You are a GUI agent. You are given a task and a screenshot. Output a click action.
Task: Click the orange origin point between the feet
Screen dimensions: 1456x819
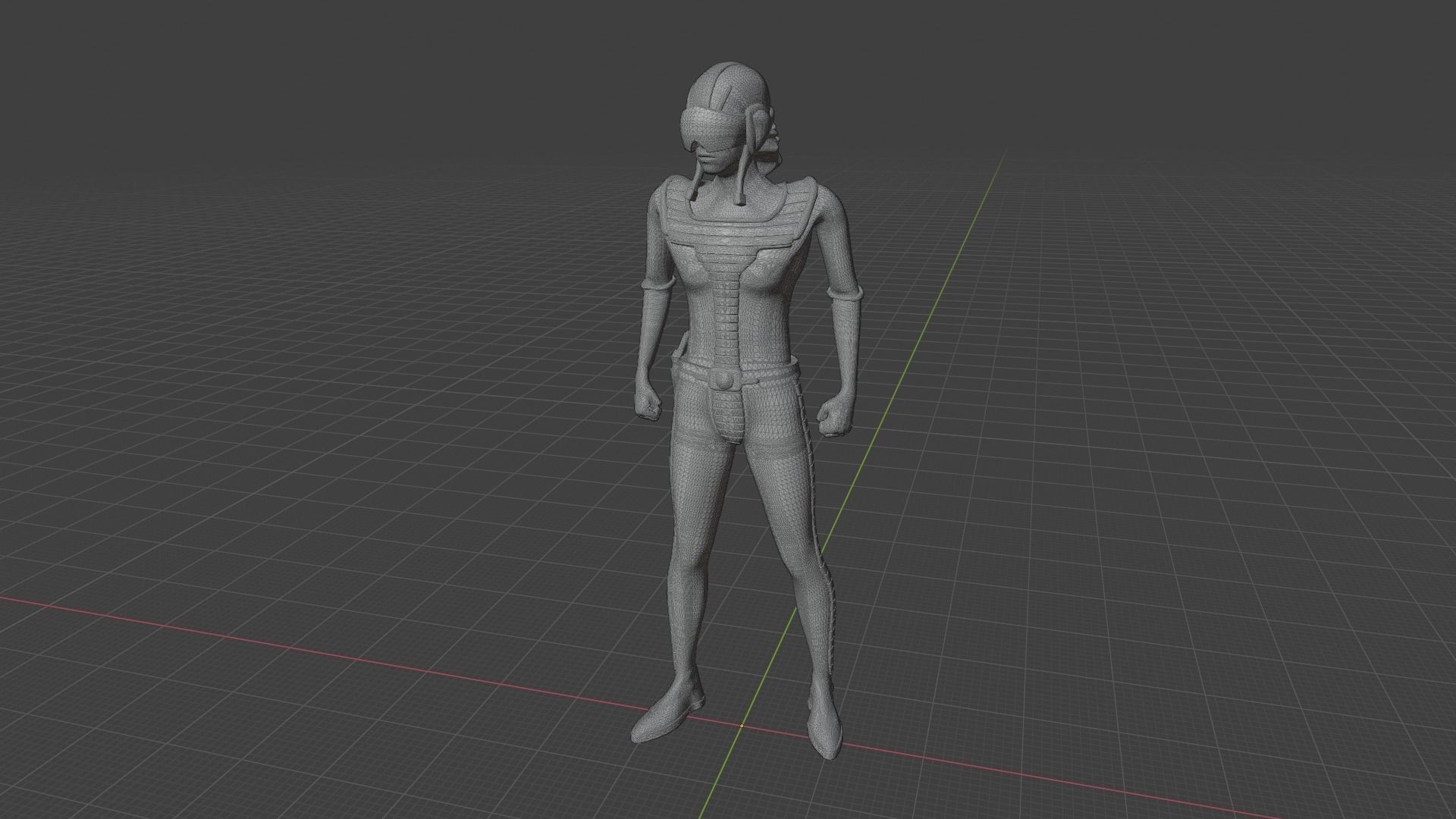pos(742,726)
